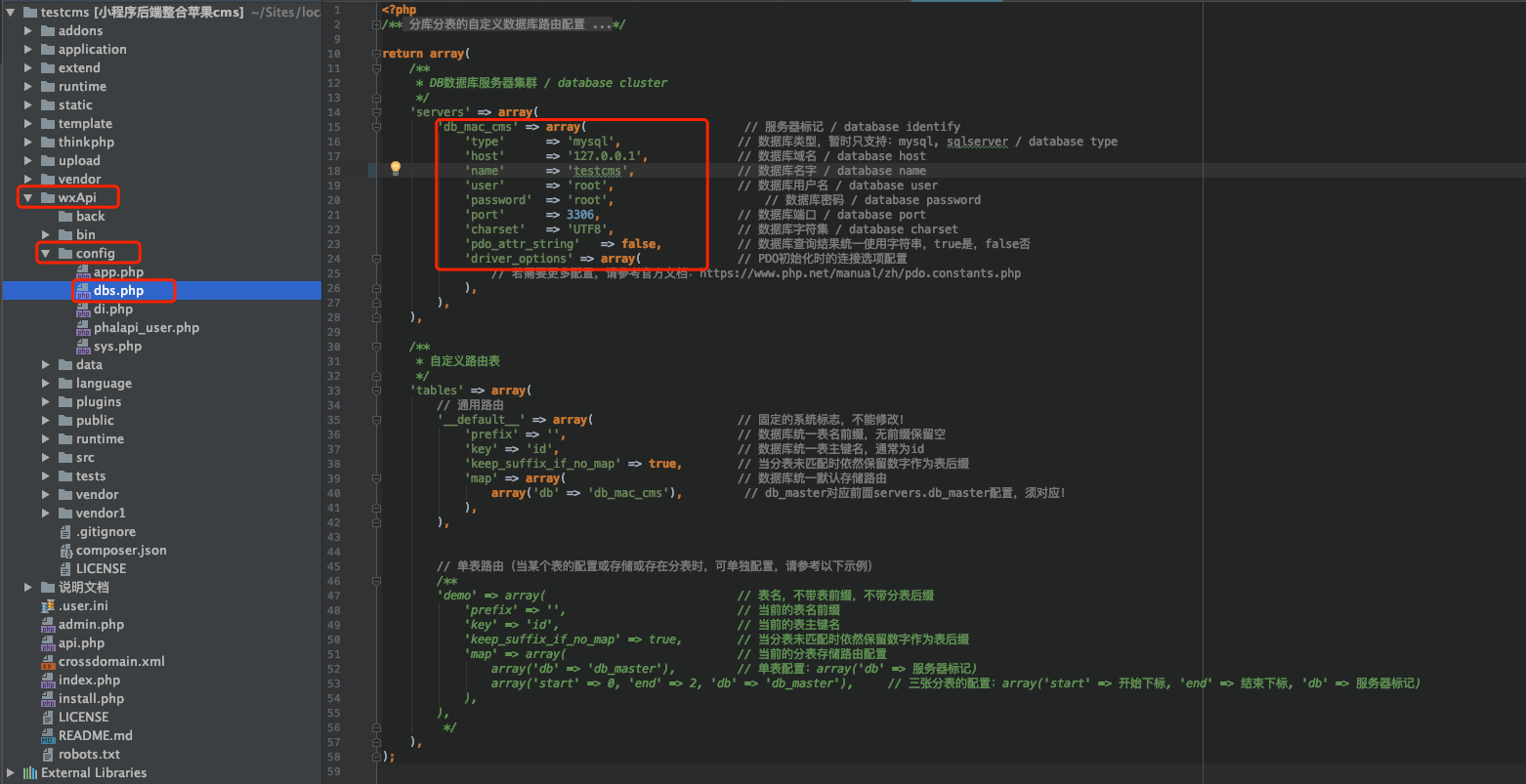Select the src folder label

(86, 458)
